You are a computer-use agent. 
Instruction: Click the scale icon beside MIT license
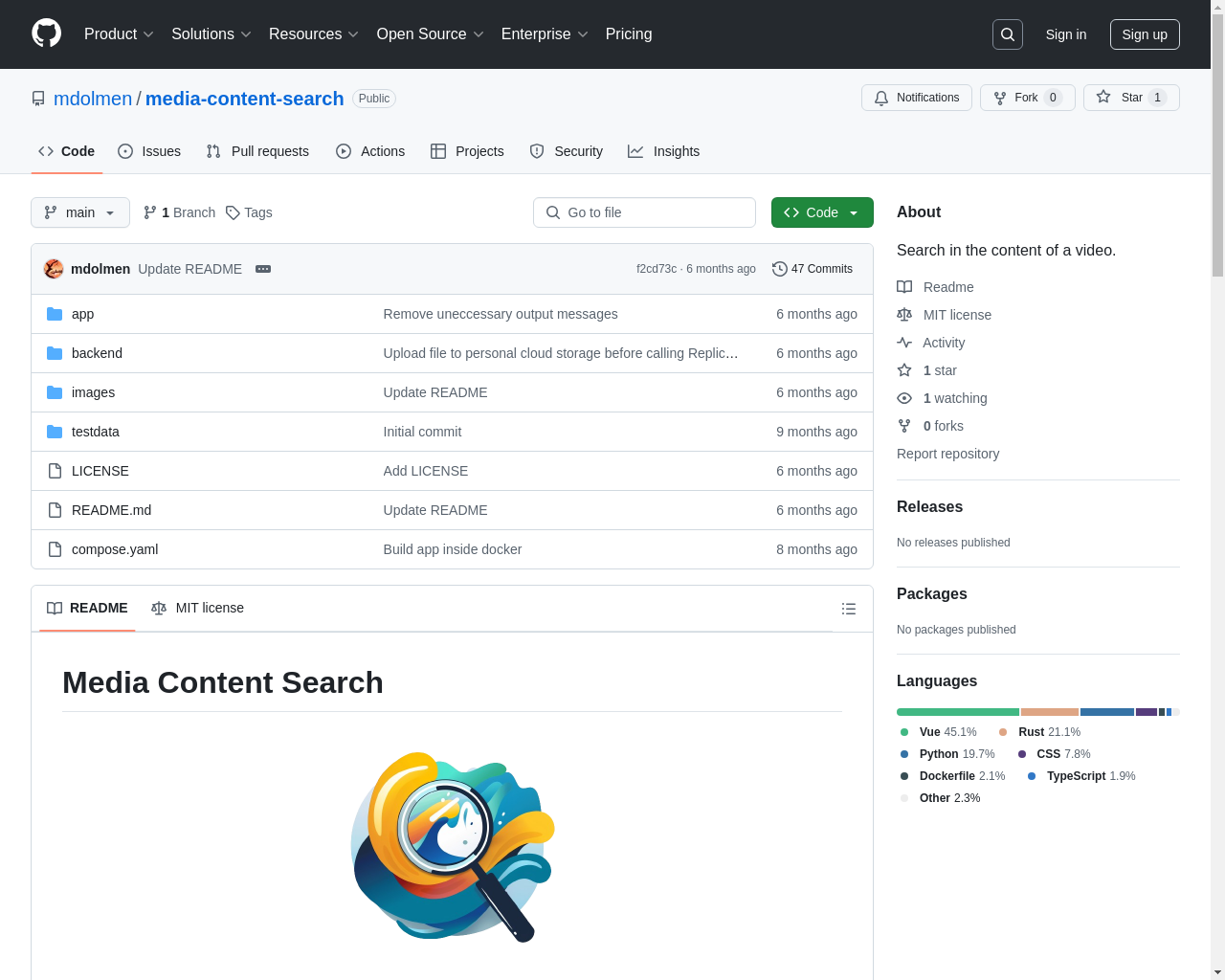click(x=904, y=315)
